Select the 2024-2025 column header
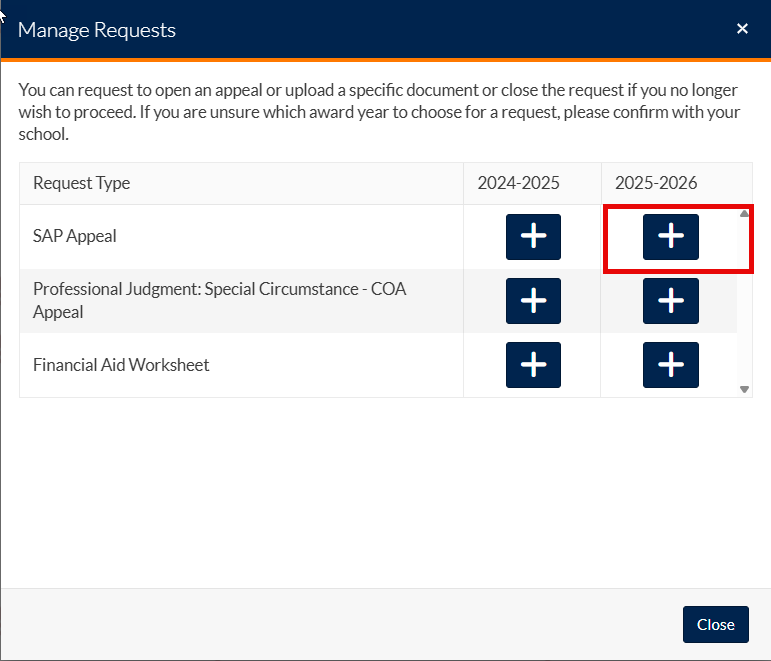The width and height of the screenshot is (771, 661). 518,184
